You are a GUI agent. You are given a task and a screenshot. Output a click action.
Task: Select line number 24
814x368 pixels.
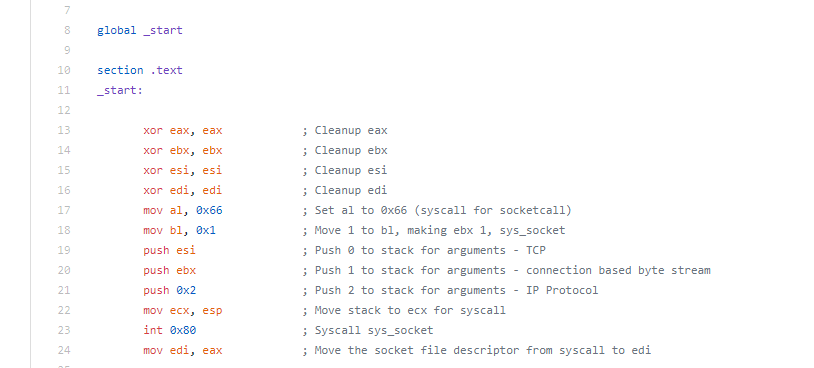coord(64,350)
